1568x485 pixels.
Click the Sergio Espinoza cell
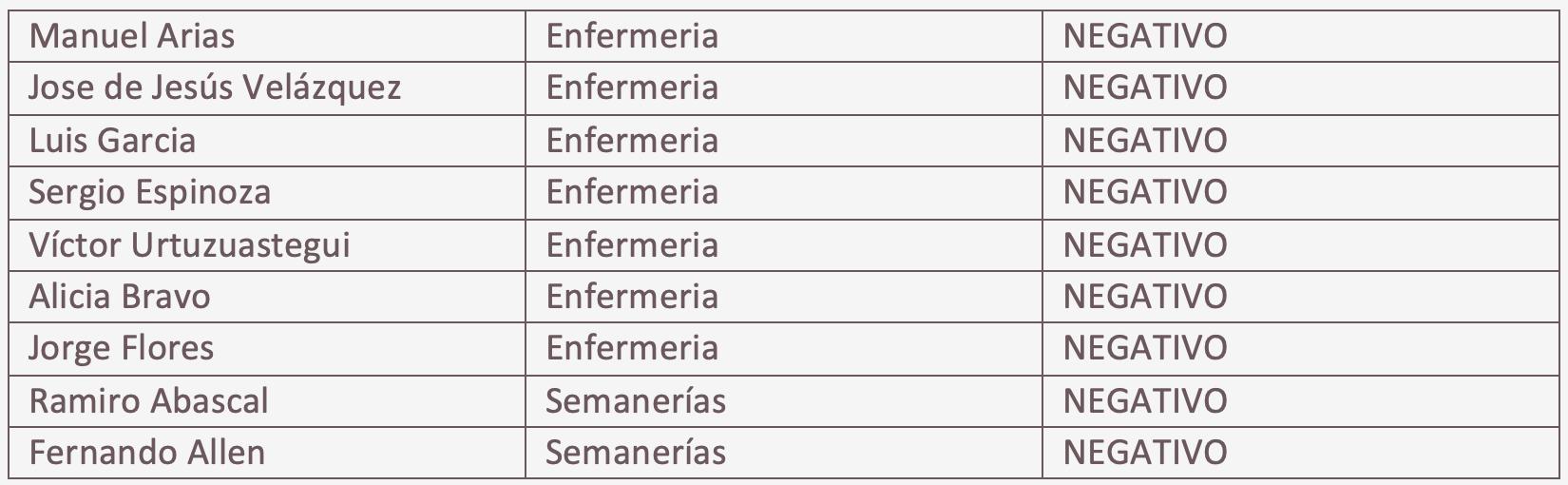(x=150, y=192)
